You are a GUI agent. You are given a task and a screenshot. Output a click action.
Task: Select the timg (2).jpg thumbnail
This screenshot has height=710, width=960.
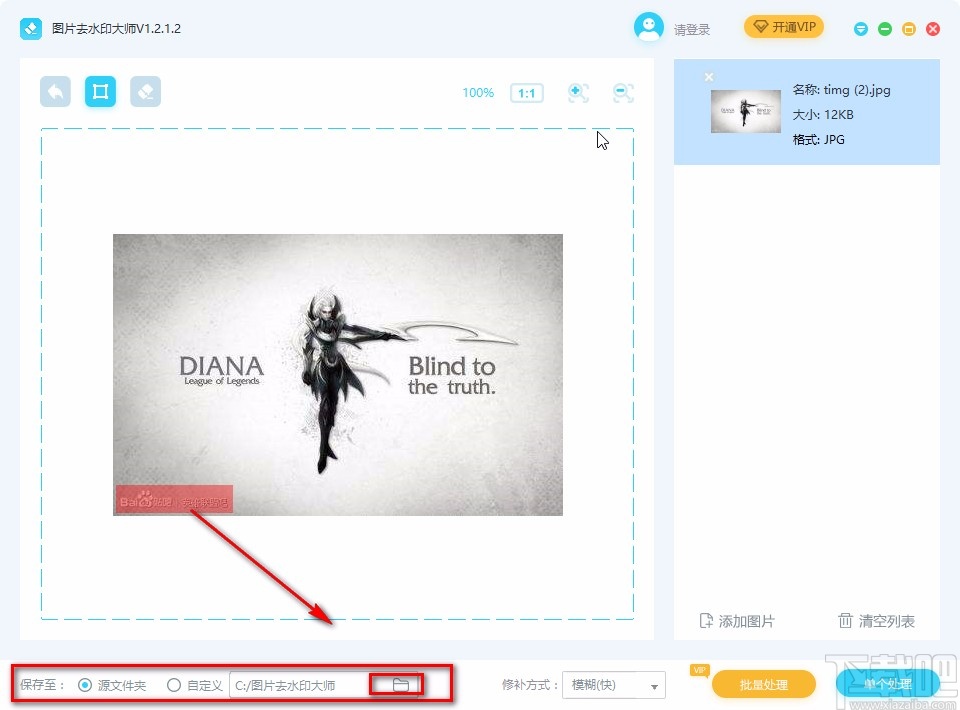pos(746,111)
